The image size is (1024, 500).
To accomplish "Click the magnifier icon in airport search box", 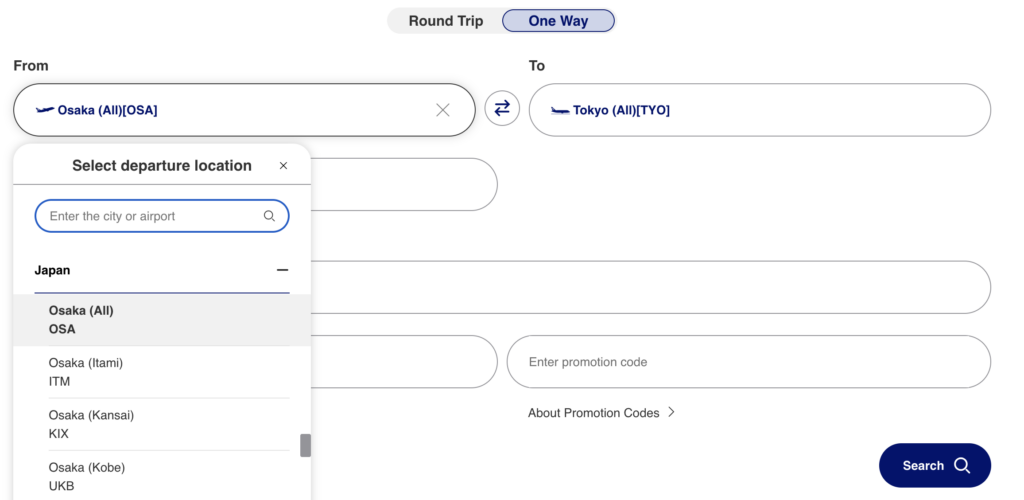I will click(x=269, y=216).
